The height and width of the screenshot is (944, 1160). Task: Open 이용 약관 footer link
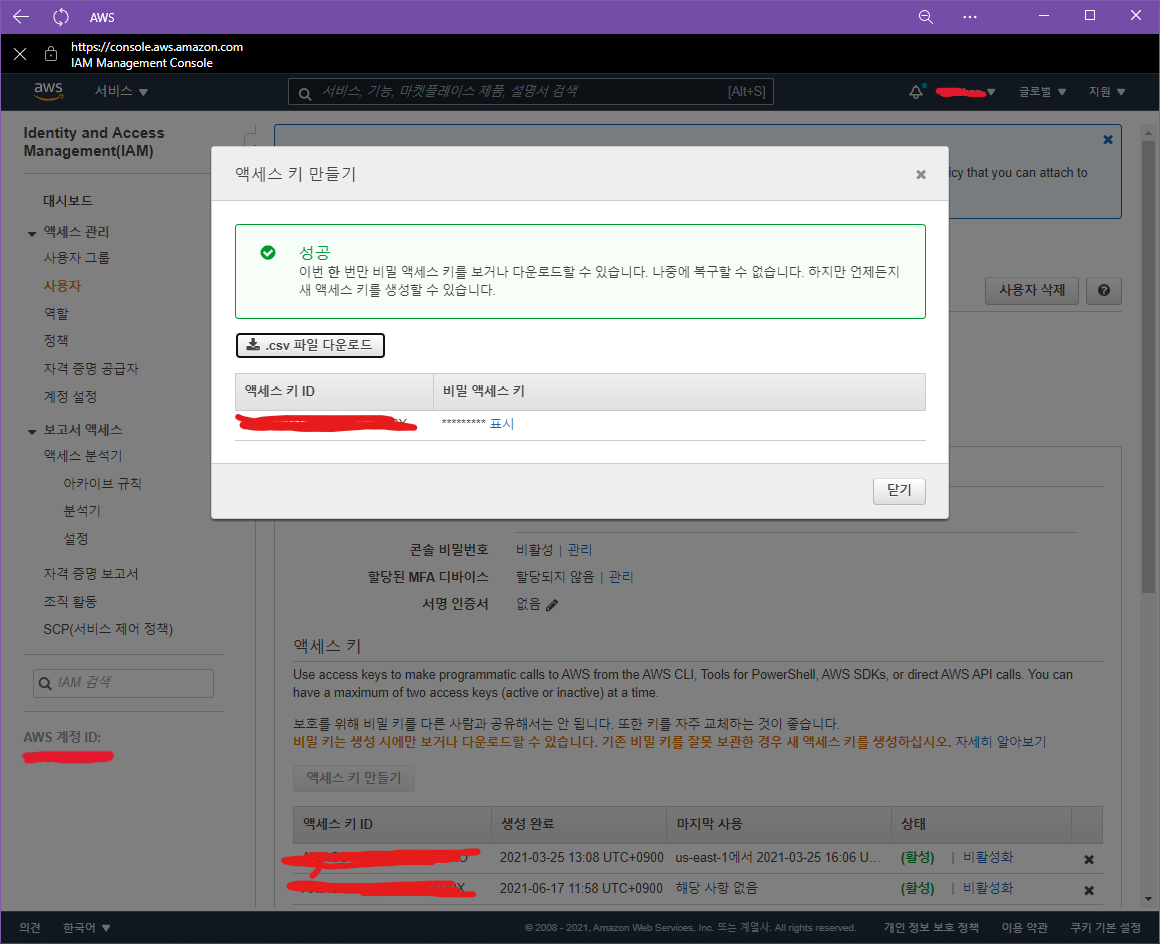1025,928
